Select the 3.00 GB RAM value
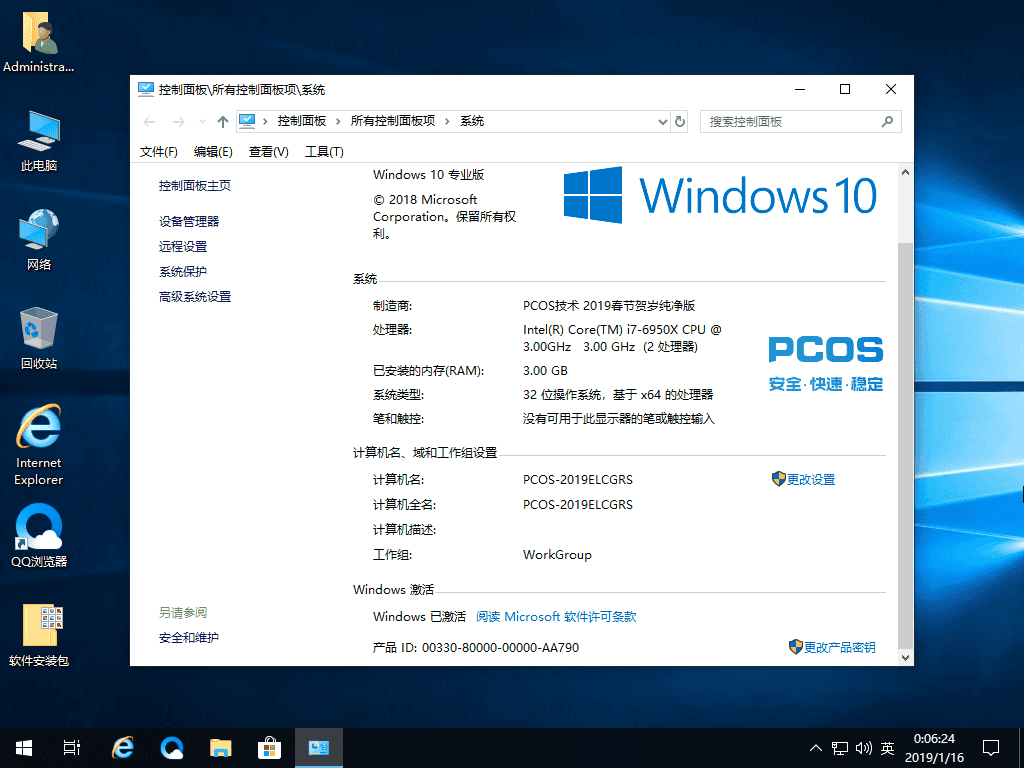Viewport: 1024px width, 768px height. pos(545,370)
